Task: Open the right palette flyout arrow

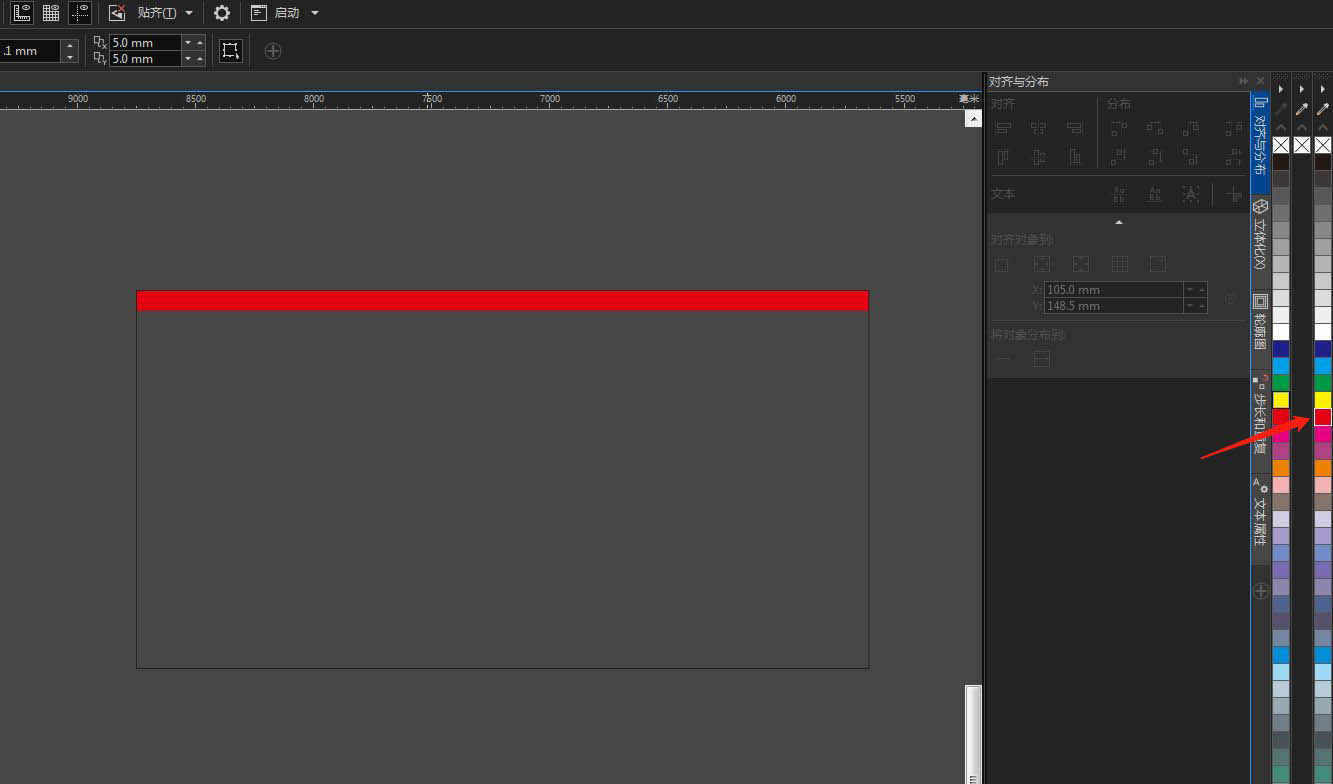Action: pyautogui.click(x=1323, y=89)
